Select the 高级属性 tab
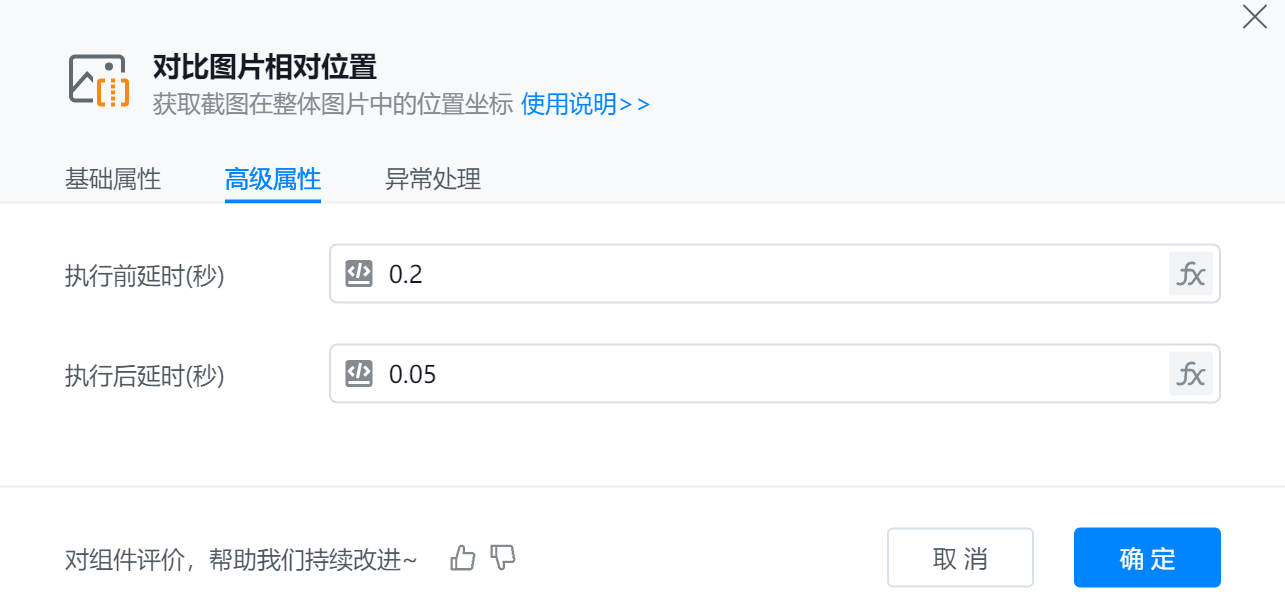This screenshot has width=1285, height=607. [273, 179]
